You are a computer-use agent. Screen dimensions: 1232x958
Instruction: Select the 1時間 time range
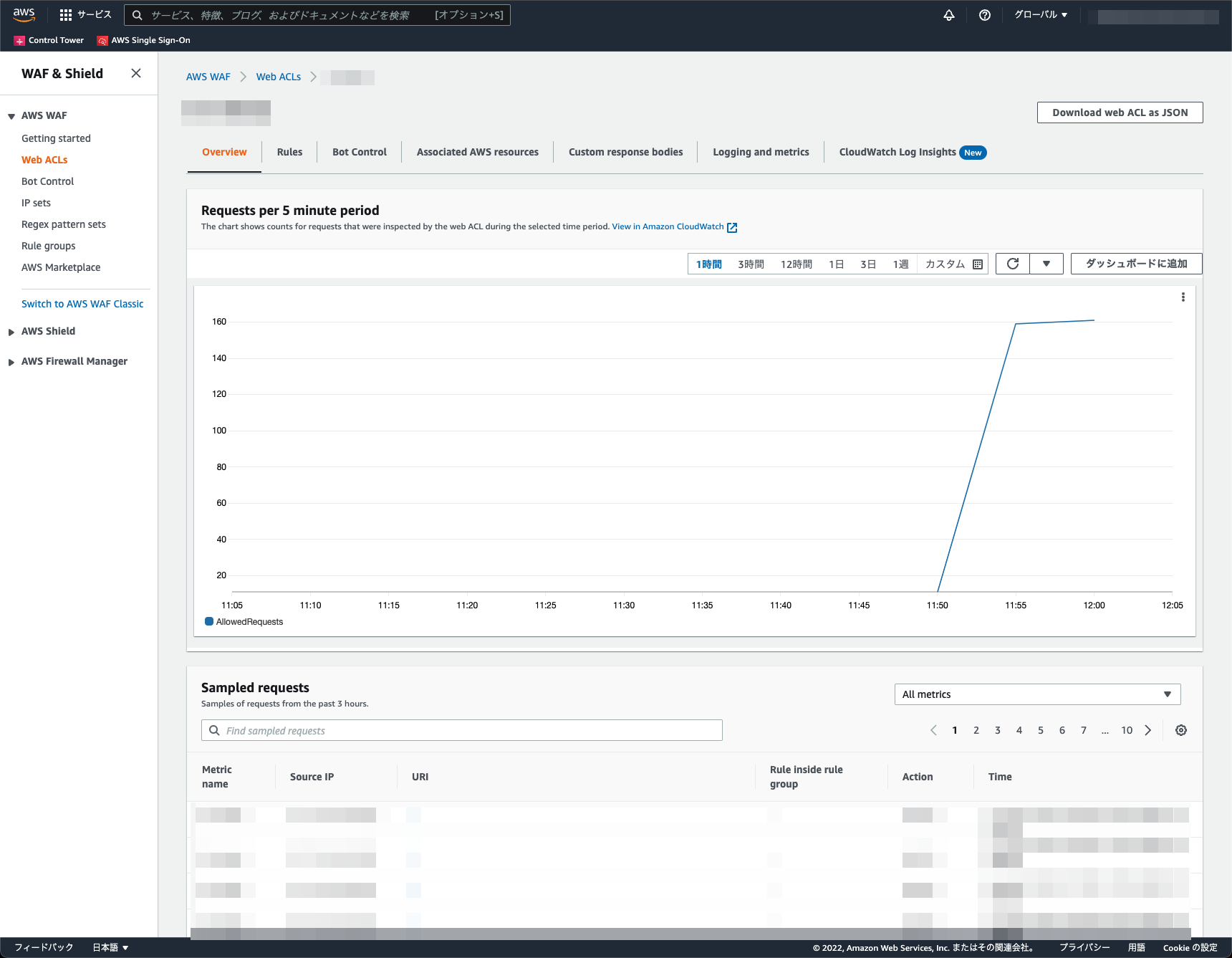point(708,264)
